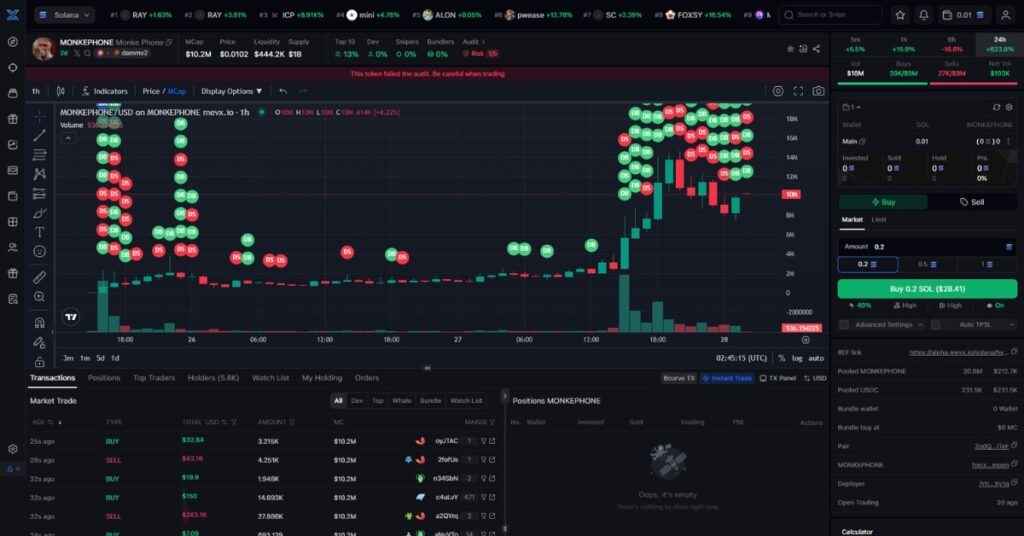
Task: Enter fullscreen chart mode
Action: tap(798, 91)
